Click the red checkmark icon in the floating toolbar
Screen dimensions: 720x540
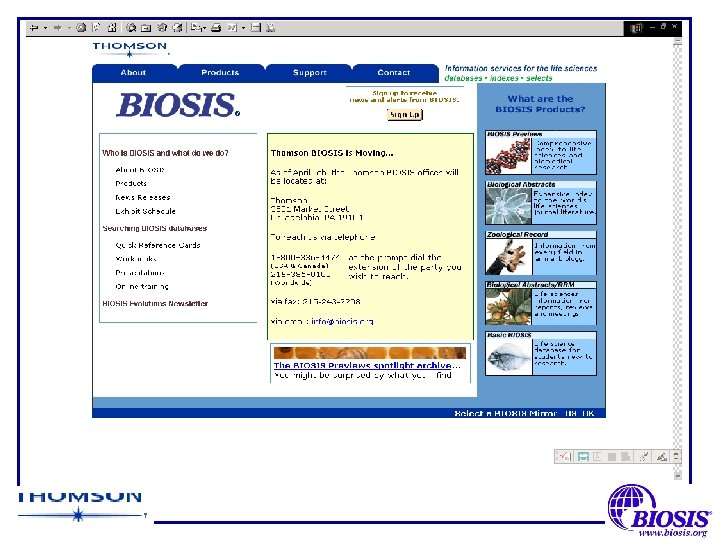click(x=563, y=456)
